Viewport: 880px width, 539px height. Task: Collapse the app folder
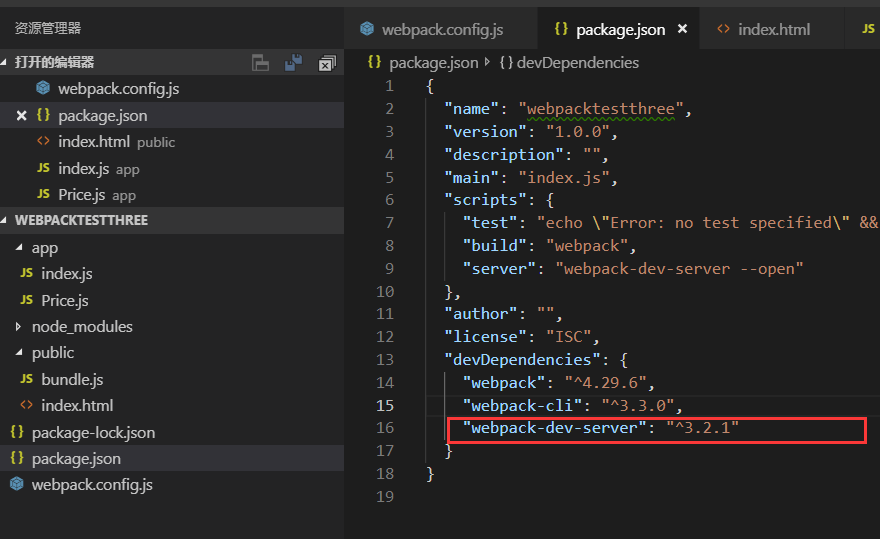pyautogui.click(x=19, y=248)
